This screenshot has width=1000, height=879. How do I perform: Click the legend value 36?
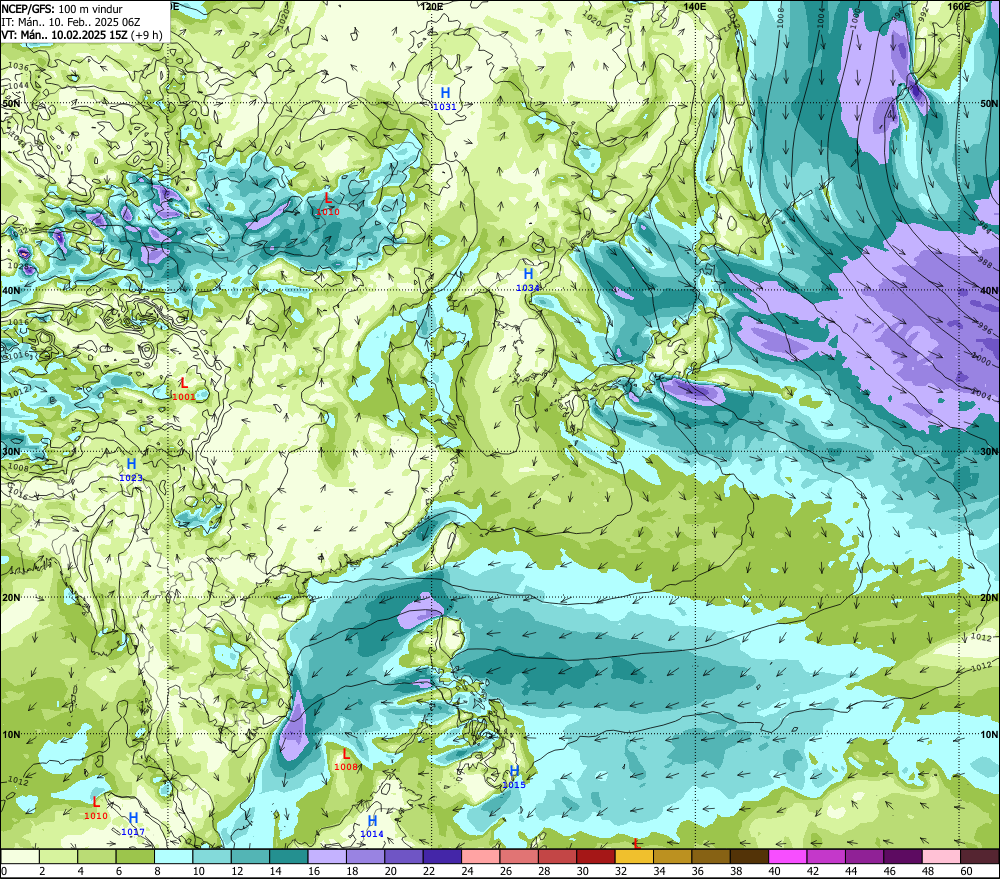coord(698,871)
